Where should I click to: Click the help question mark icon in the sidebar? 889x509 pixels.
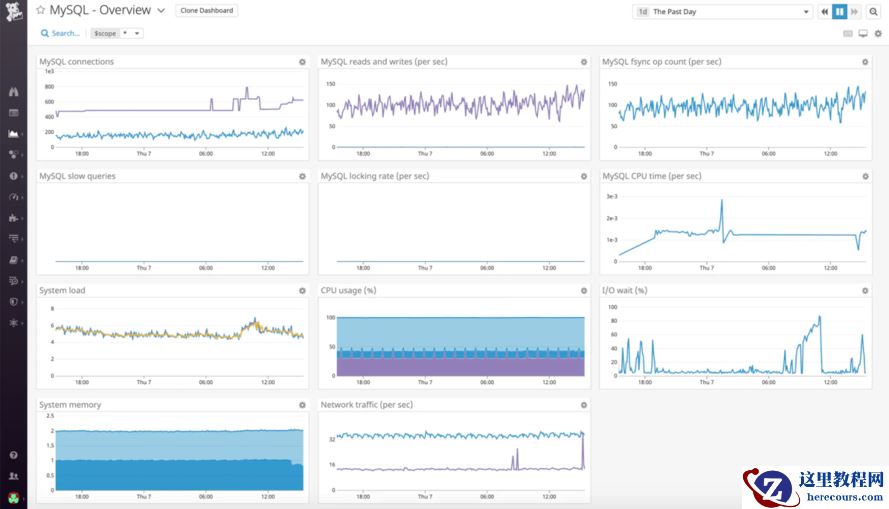13,455
